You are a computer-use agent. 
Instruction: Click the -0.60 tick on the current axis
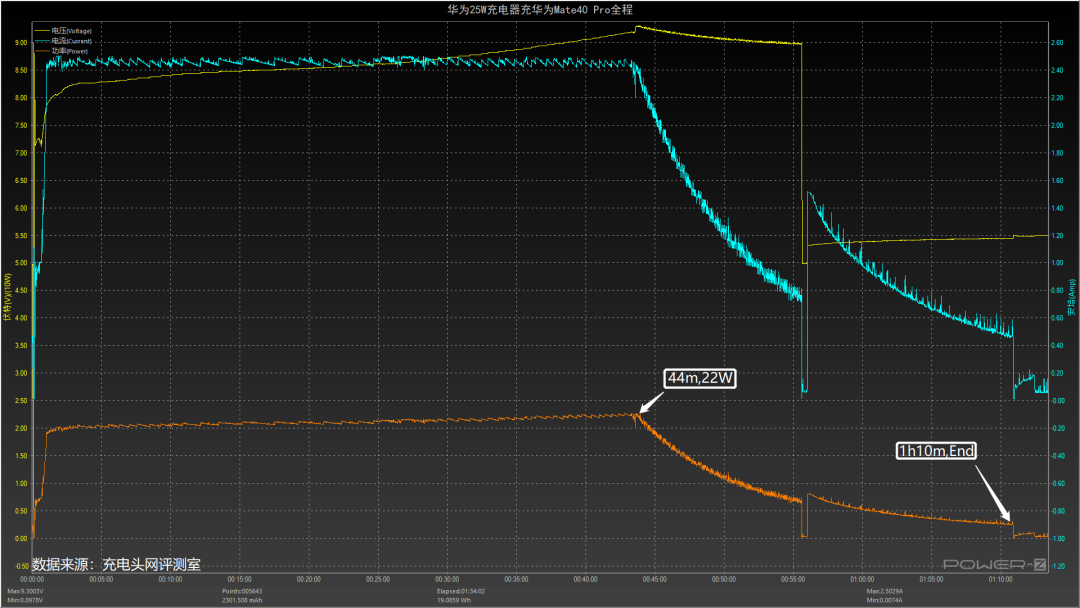[x=1057, y=483]
